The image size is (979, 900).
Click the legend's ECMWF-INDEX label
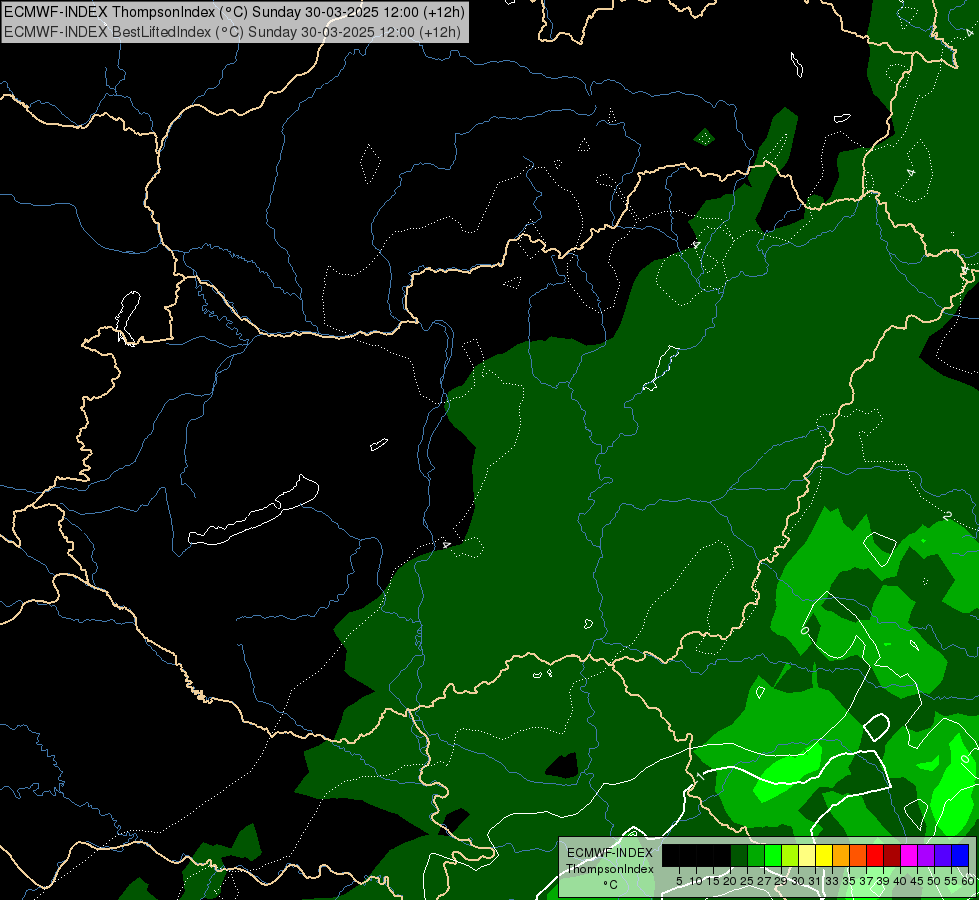click(x=610, y=853)
